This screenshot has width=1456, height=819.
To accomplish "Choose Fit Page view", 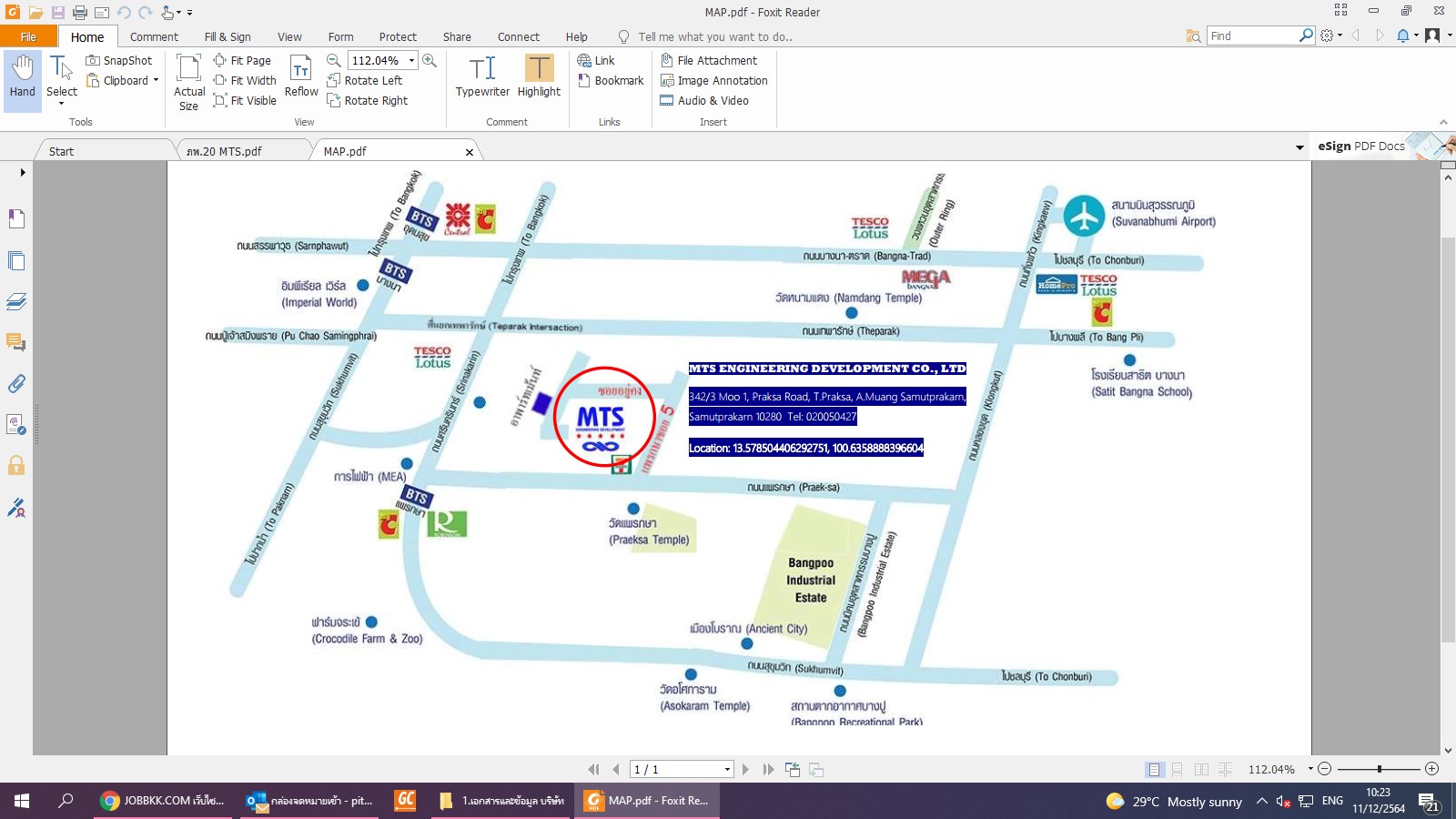I will click(x=242, y=60).
